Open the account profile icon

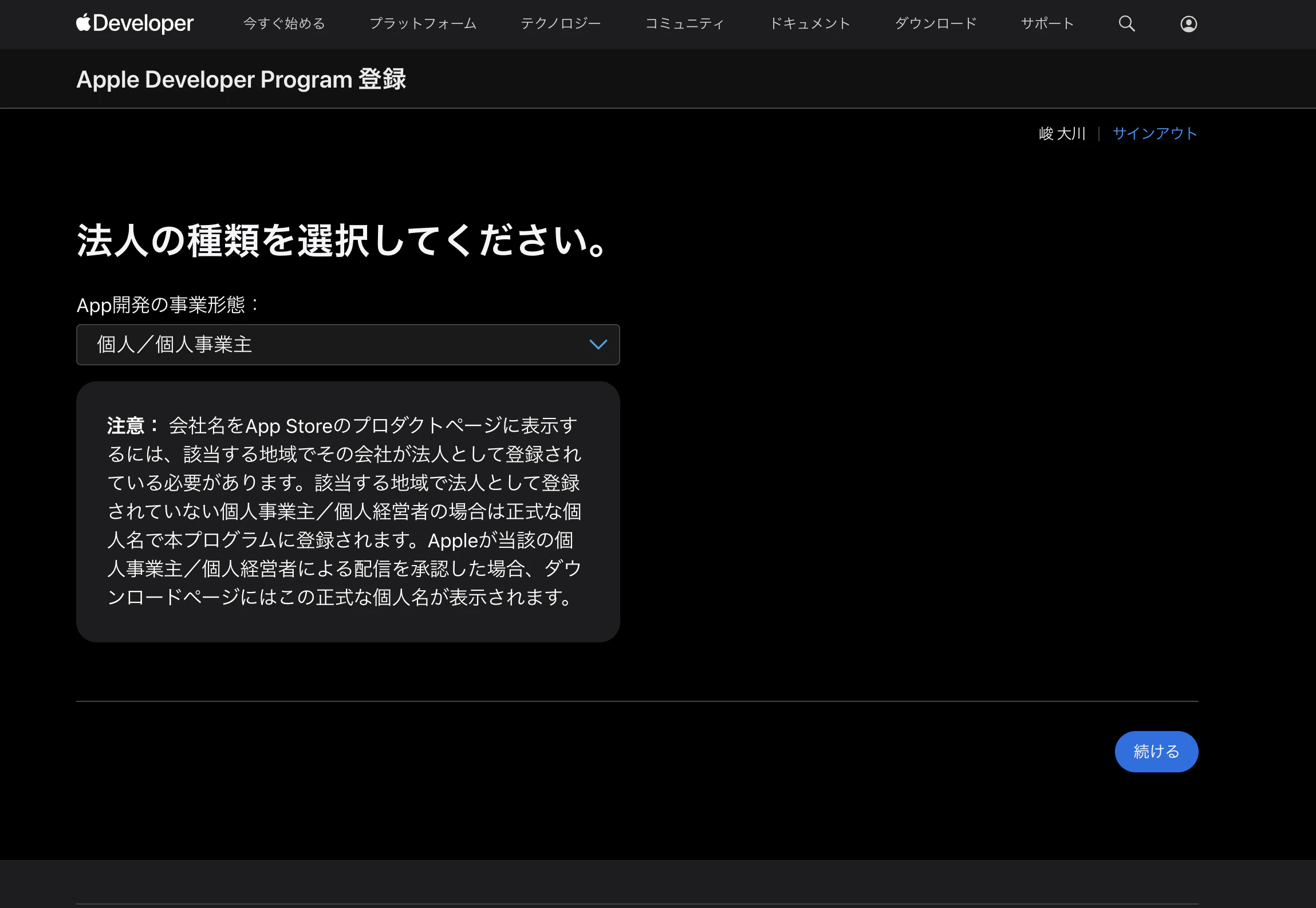coord(1188,23)
